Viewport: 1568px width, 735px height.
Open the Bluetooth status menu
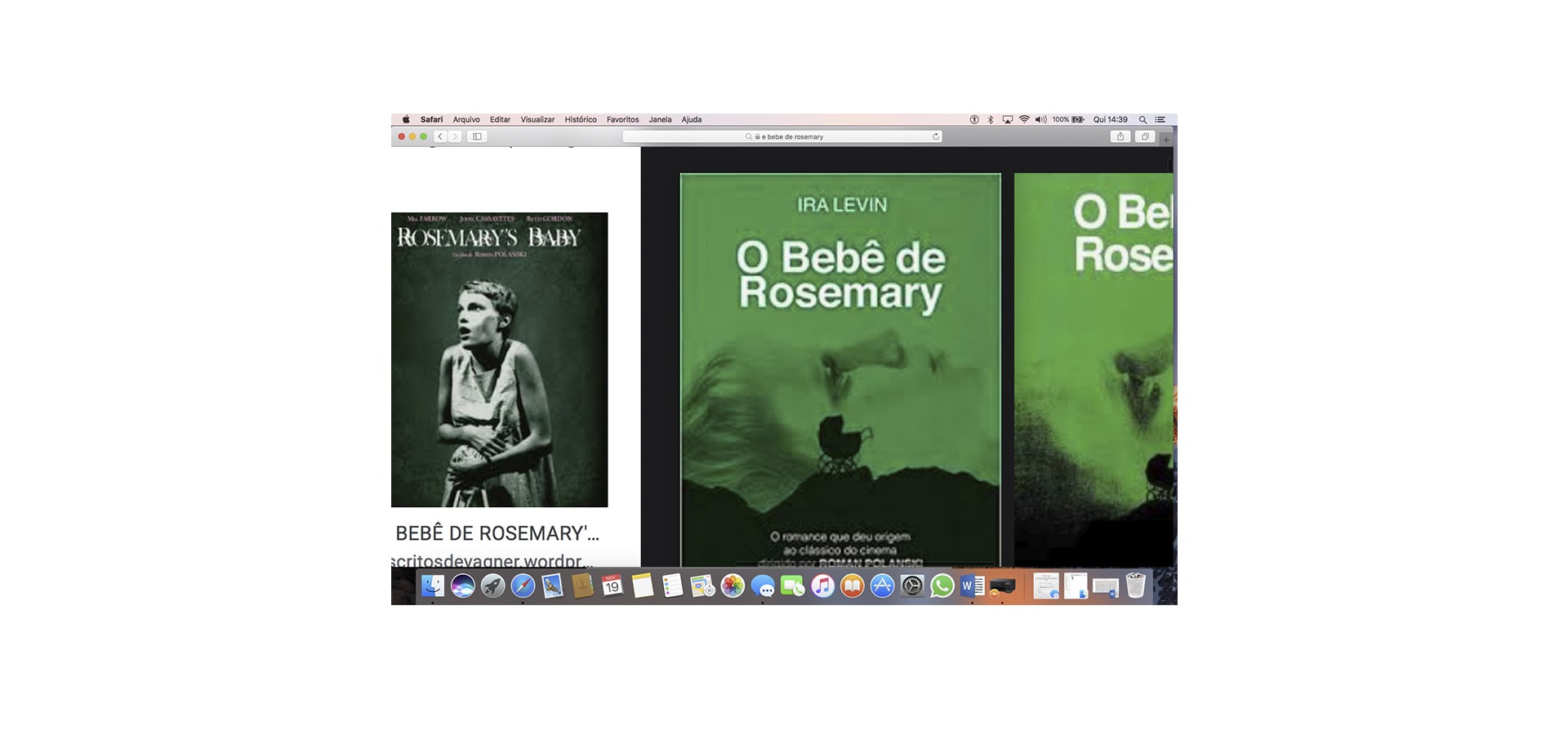pyautogui.click(x=991, y=119)
